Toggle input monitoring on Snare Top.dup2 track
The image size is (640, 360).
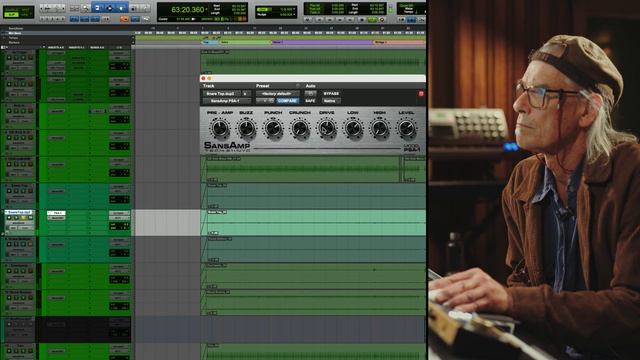coord(16,218)
